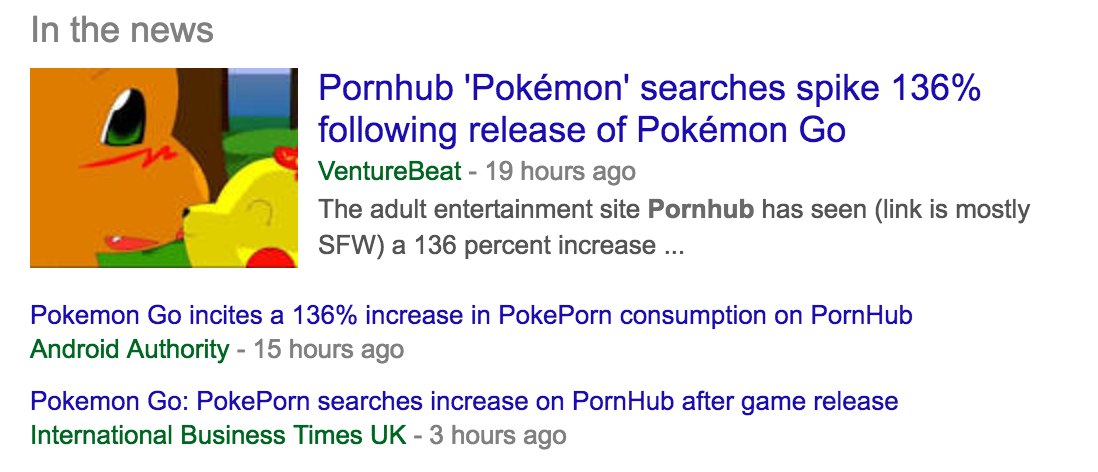The height and width of the screenshot is (472, 1098).
Task: Click International Business Times UK source label
Action: (218, 435)
